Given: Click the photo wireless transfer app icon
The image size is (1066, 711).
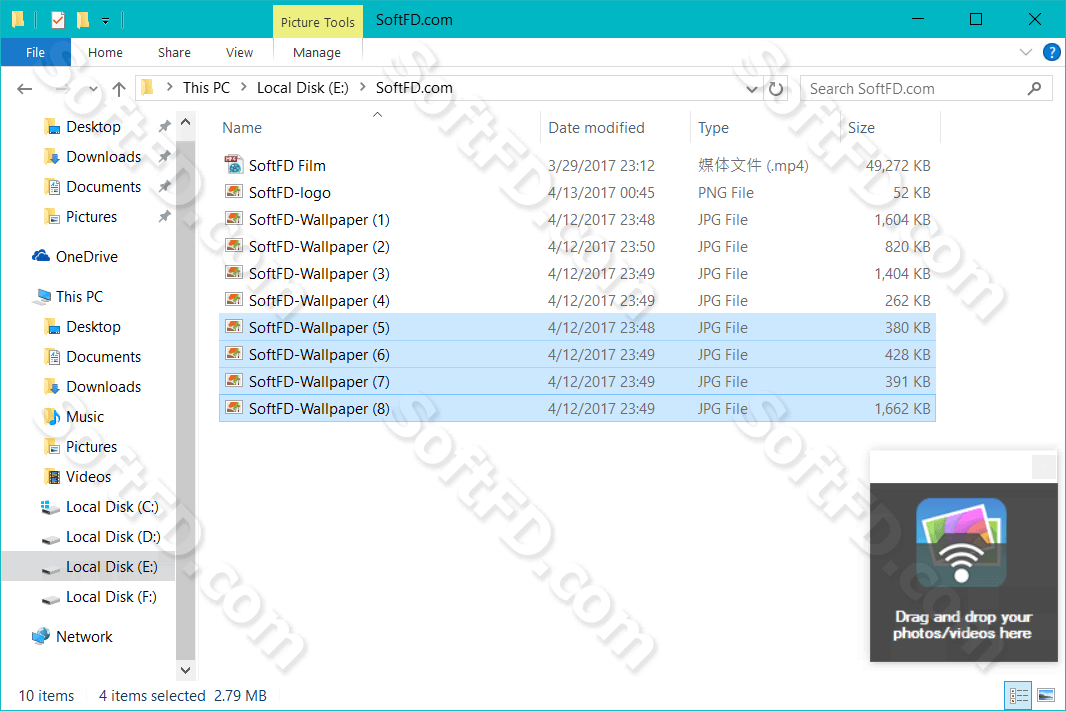Looking at the screenshot, I should click(x=961, y=542).
